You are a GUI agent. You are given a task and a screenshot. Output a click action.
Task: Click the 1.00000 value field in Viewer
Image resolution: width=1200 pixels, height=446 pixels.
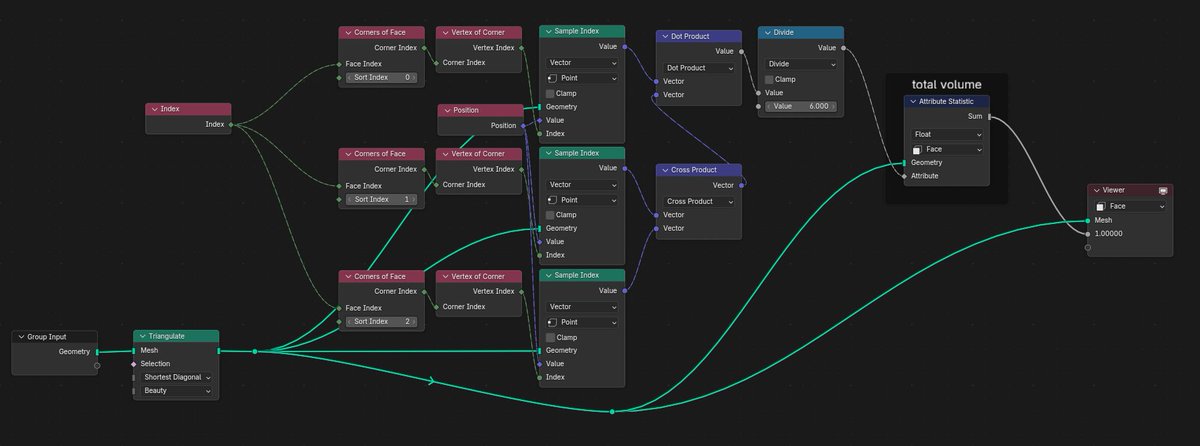[x=1110, y=233]
